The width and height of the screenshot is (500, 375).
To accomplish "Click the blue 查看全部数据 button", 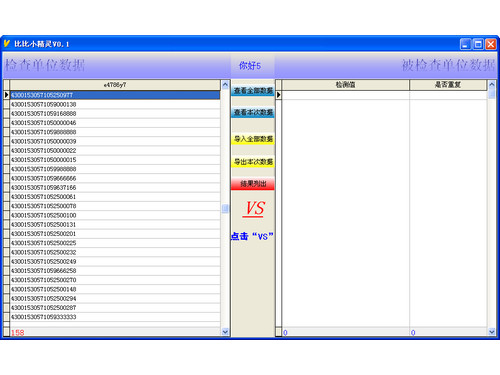I will [253, 91].
